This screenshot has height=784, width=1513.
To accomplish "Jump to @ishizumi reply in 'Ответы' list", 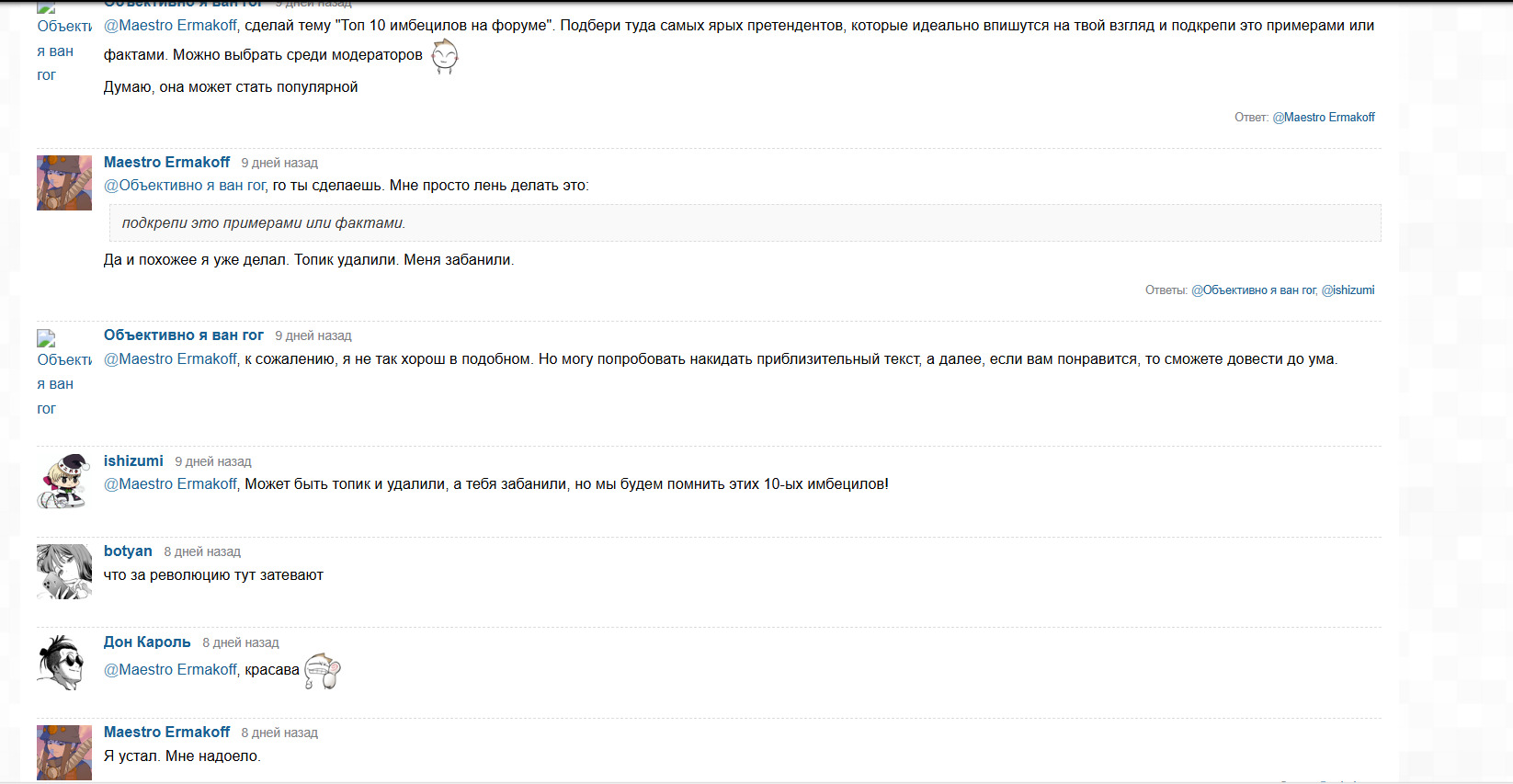I will 1348,290.
